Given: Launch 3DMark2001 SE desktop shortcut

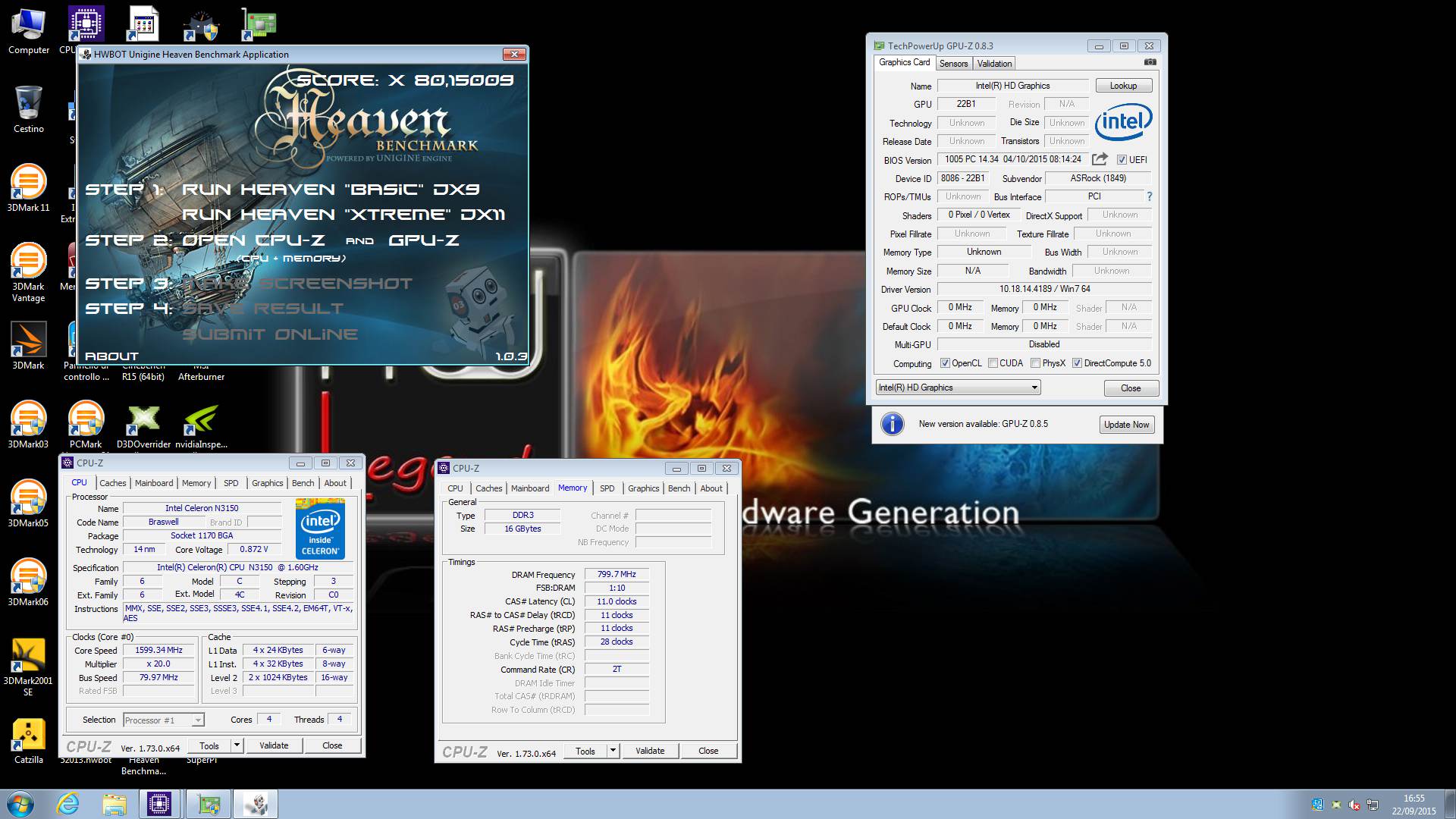Looking at the screenshot, I should click(29, 667).
